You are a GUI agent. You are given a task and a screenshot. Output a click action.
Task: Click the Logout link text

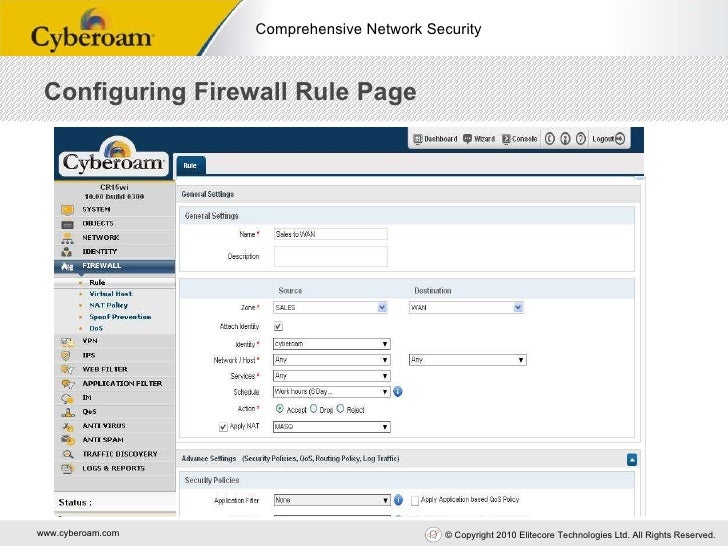point(603,139)
